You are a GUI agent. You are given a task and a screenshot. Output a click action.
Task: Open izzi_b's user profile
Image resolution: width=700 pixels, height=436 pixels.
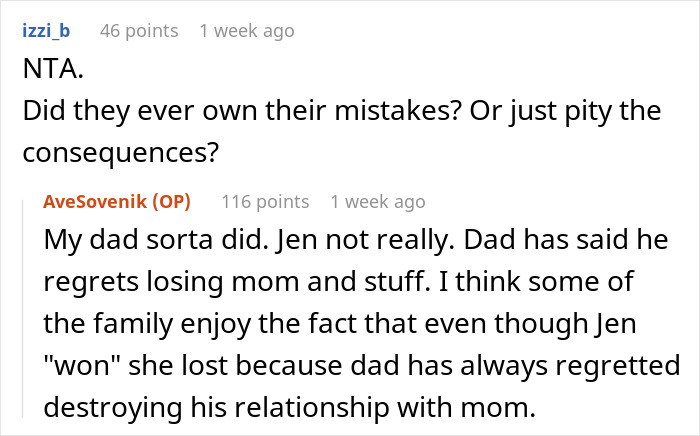tap(45, 31)
